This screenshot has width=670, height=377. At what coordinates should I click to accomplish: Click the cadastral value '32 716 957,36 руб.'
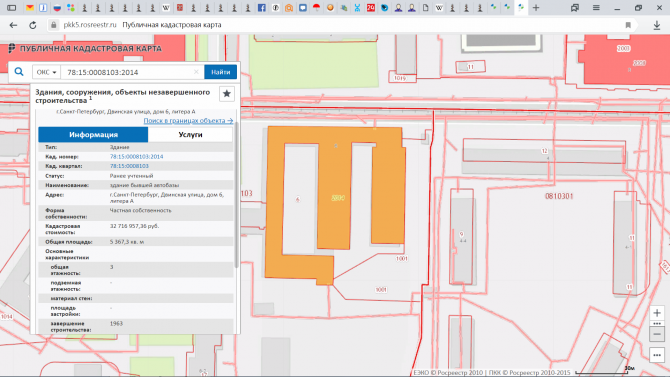tap(135, 226)
